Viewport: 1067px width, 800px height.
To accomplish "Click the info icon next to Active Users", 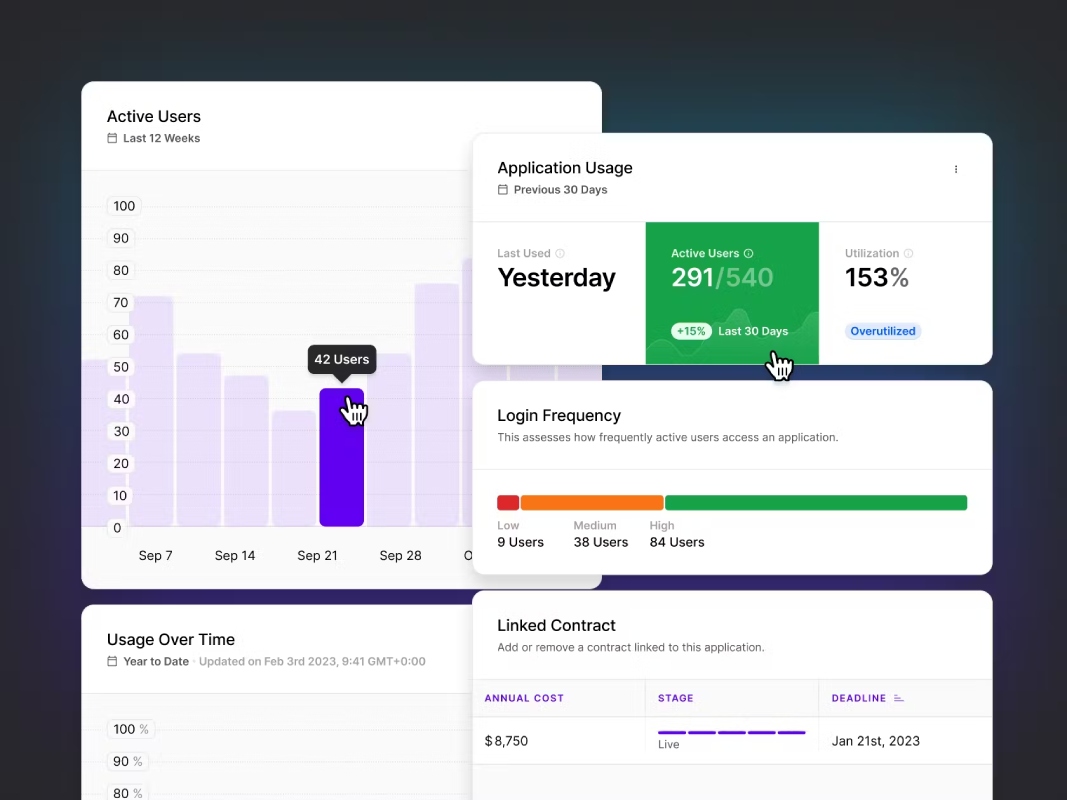I will click(749, 253).
